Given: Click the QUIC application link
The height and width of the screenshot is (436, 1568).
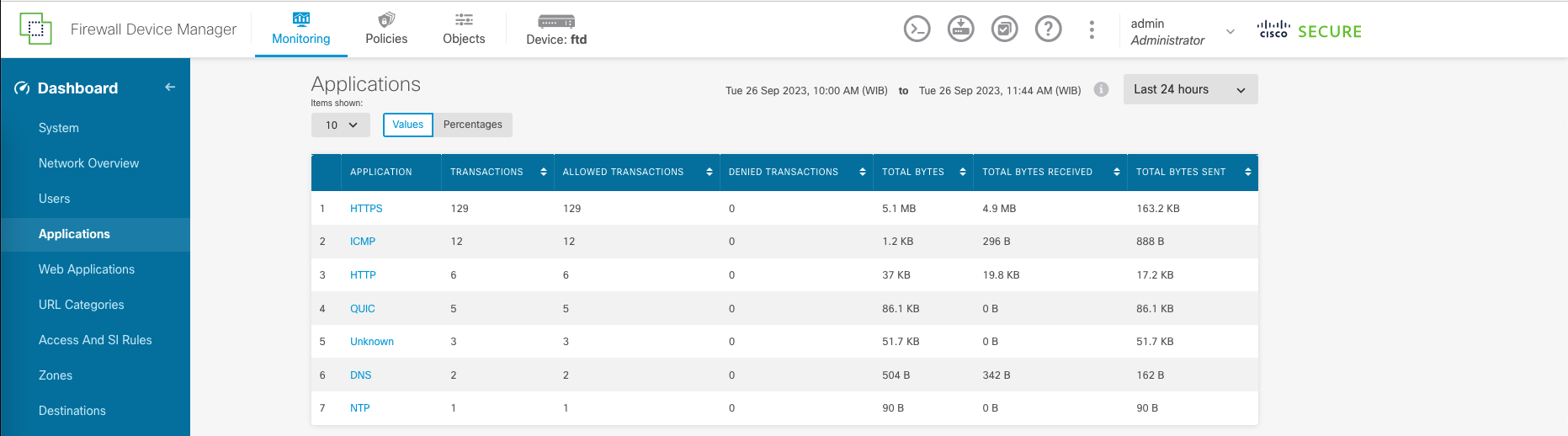Looking at the screenshot, I should (363, 309).
